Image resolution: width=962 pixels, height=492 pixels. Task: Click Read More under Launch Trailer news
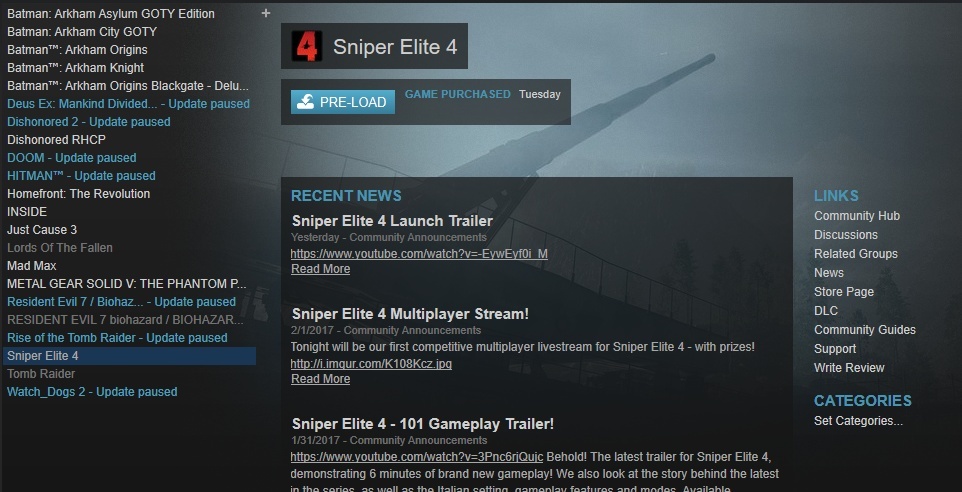click(x=320, y=269)
